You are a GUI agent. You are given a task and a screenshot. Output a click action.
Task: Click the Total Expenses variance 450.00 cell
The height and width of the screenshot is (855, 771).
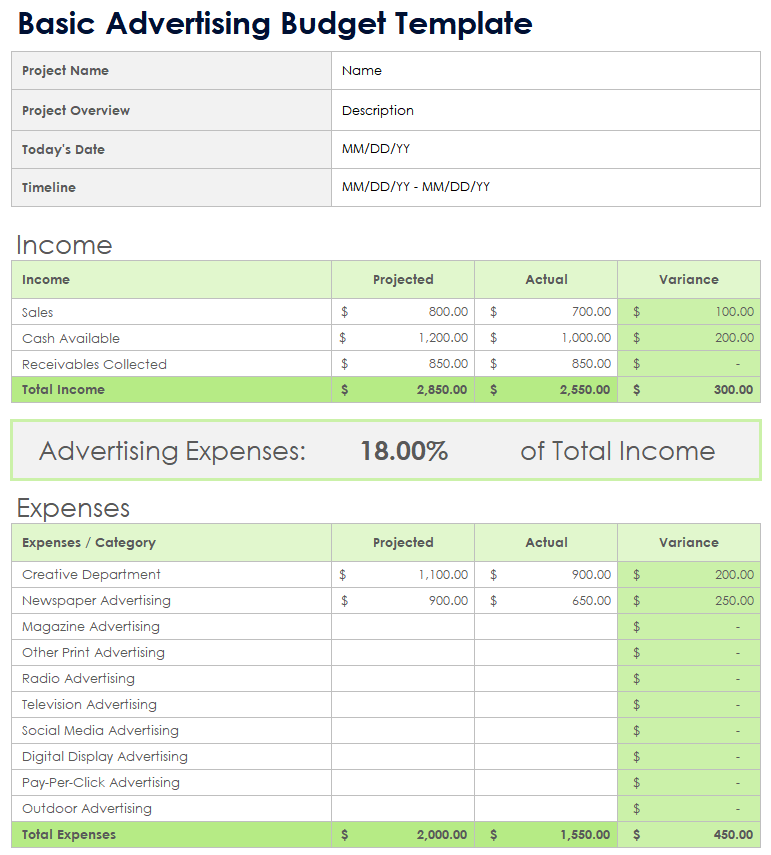689,835
